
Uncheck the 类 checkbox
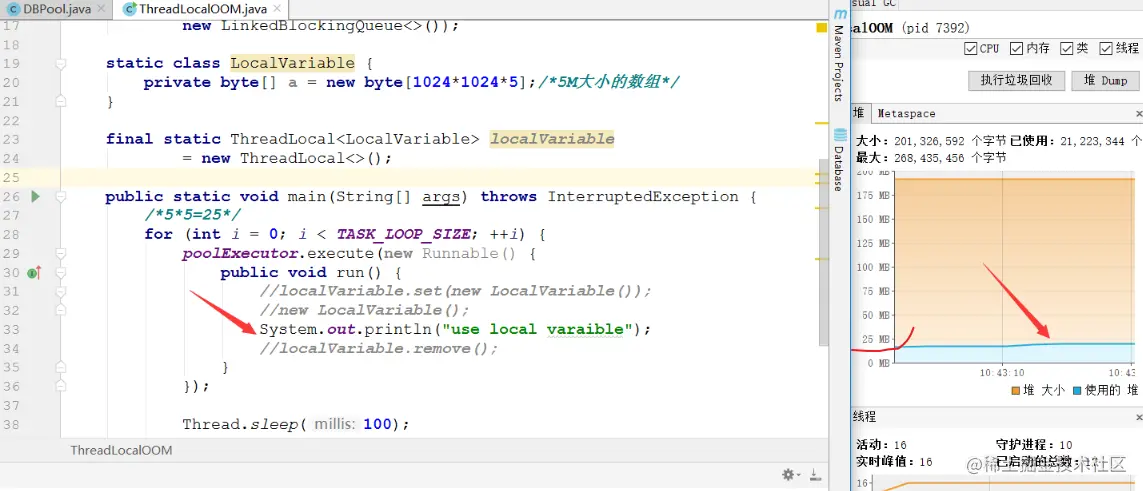[1066, 49]
